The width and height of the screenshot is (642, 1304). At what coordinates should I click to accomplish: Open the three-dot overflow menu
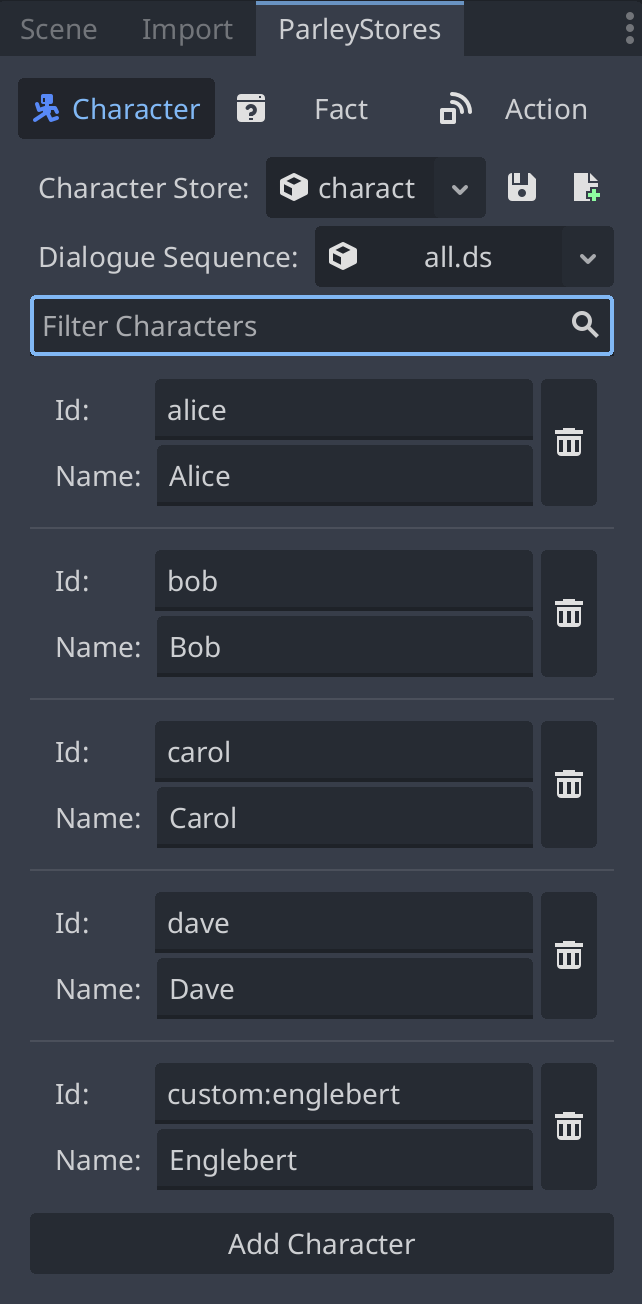click(x=628, y=28)
